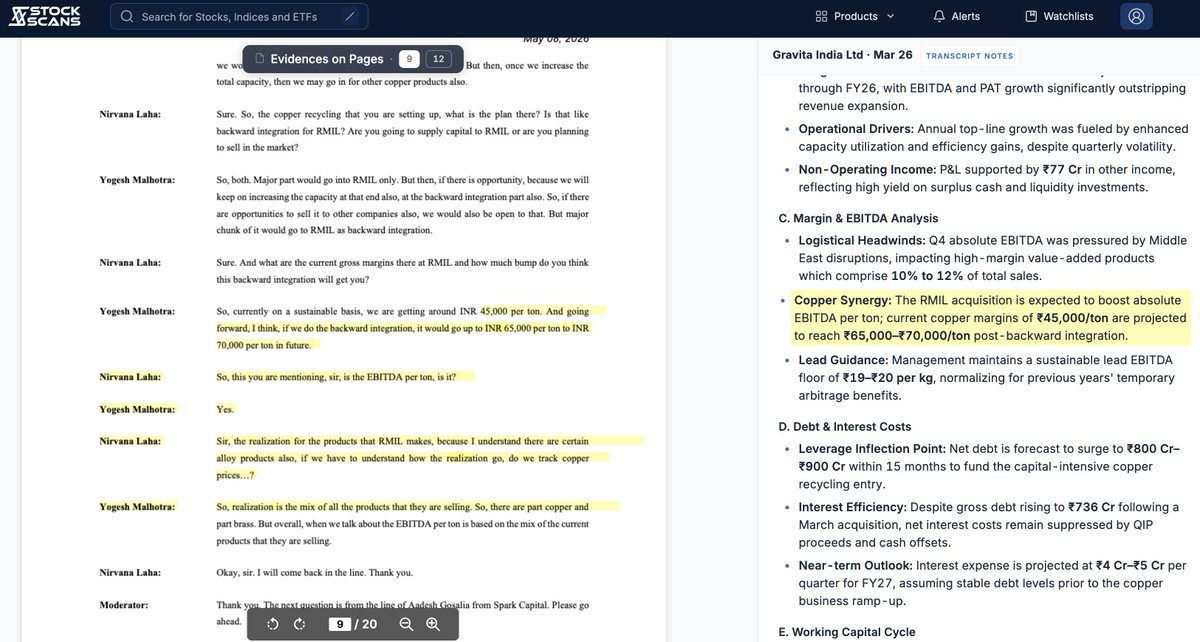
Task: Click the document icon in Evidences on Pages
Action: pyautogui.click(x=259, y=59)
